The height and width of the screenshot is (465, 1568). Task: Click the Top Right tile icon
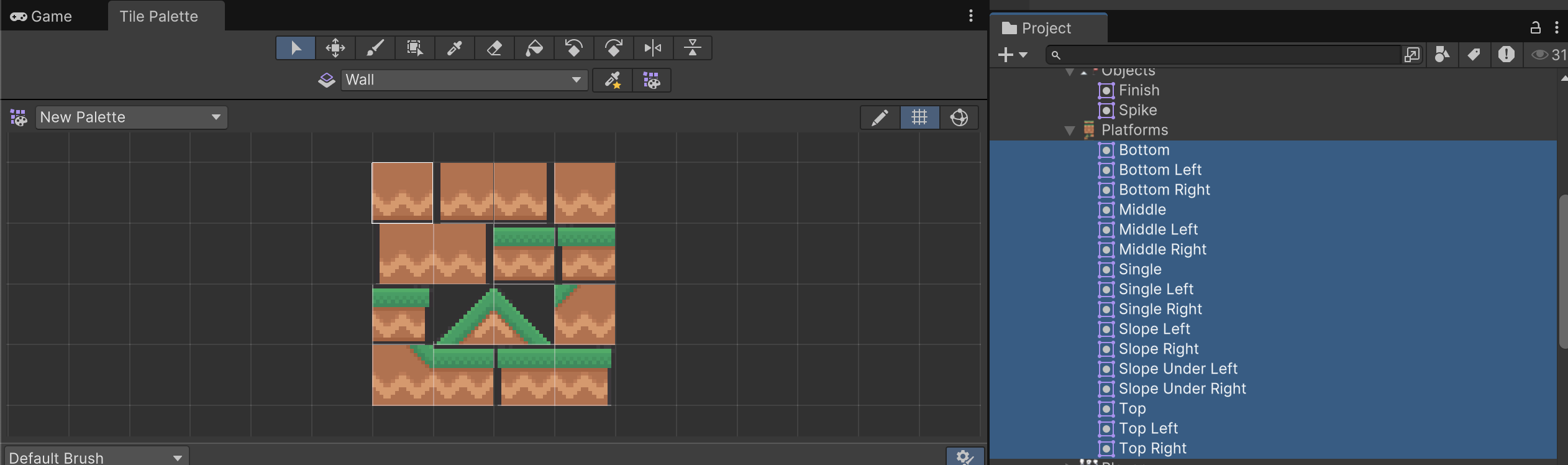1106,448
